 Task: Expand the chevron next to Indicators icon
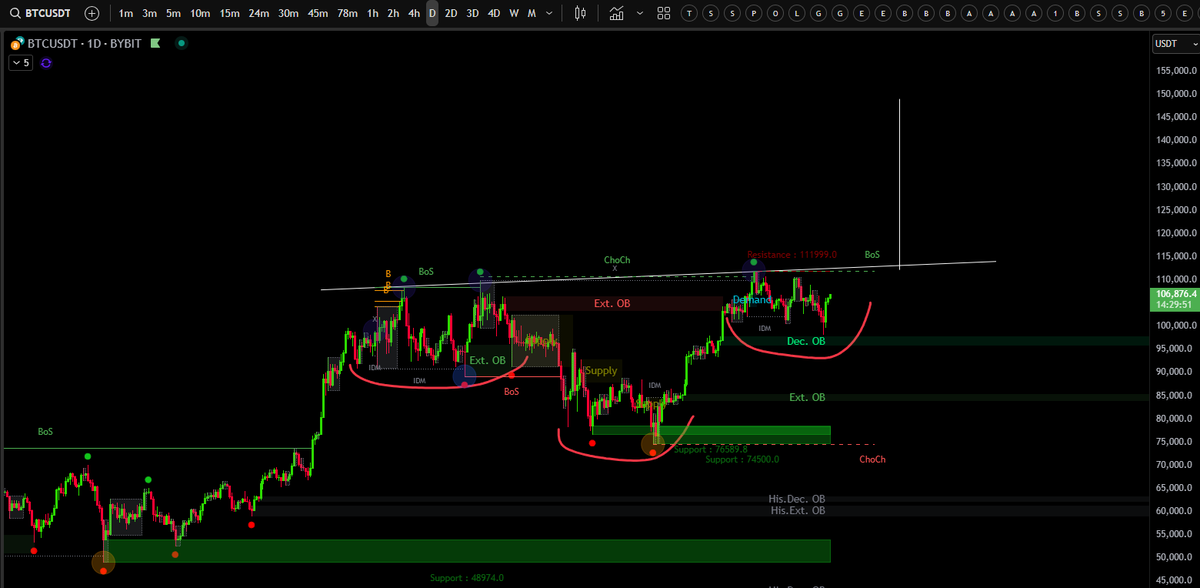pos(638,13)
